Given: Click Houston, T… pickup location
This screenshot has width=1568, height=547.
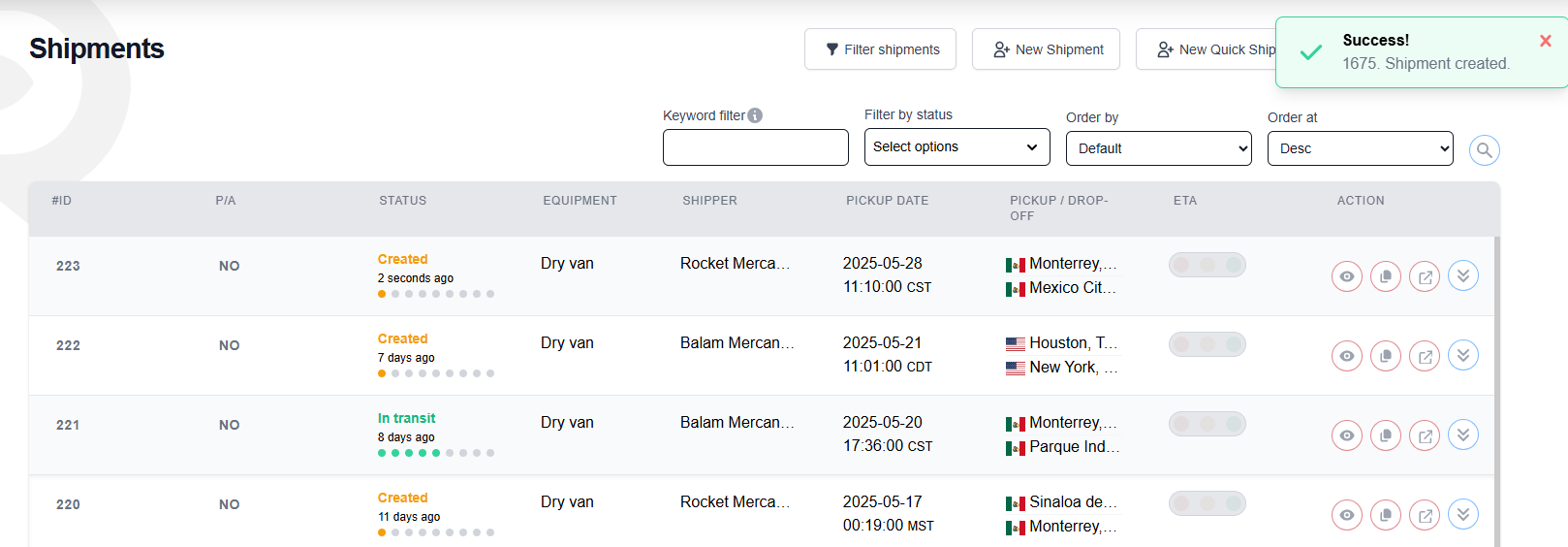Looking at the screenshot, I should [1073, 343].
